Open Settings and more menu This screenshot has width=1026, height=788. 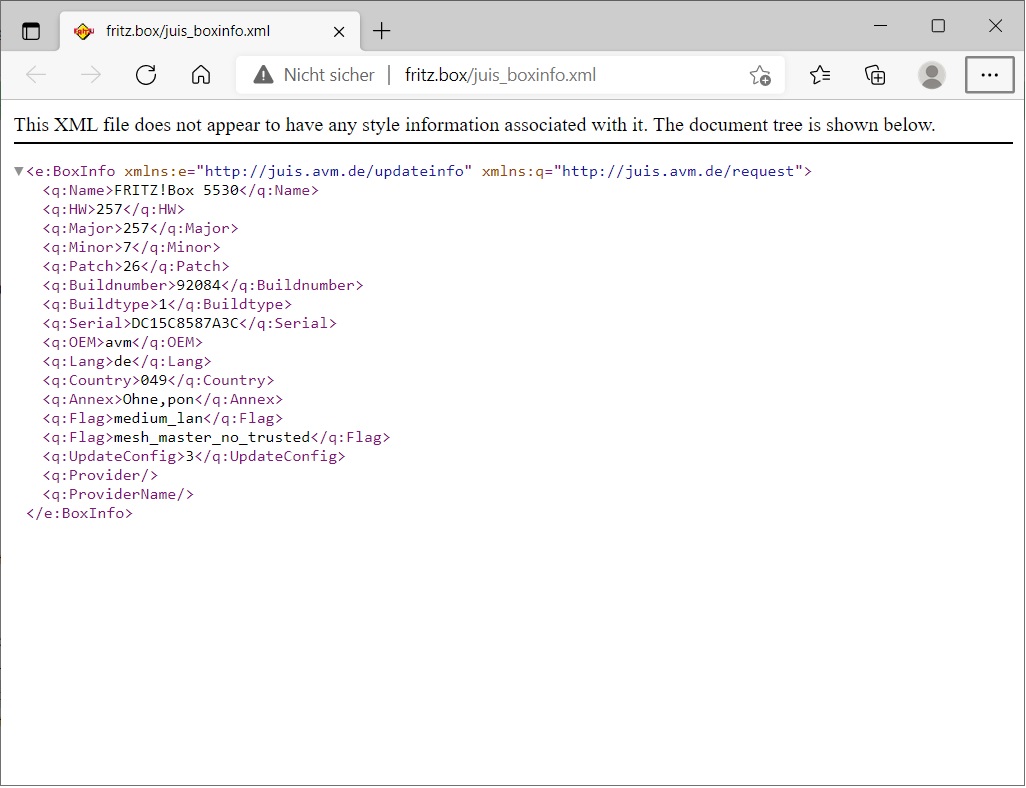[989, 75]
